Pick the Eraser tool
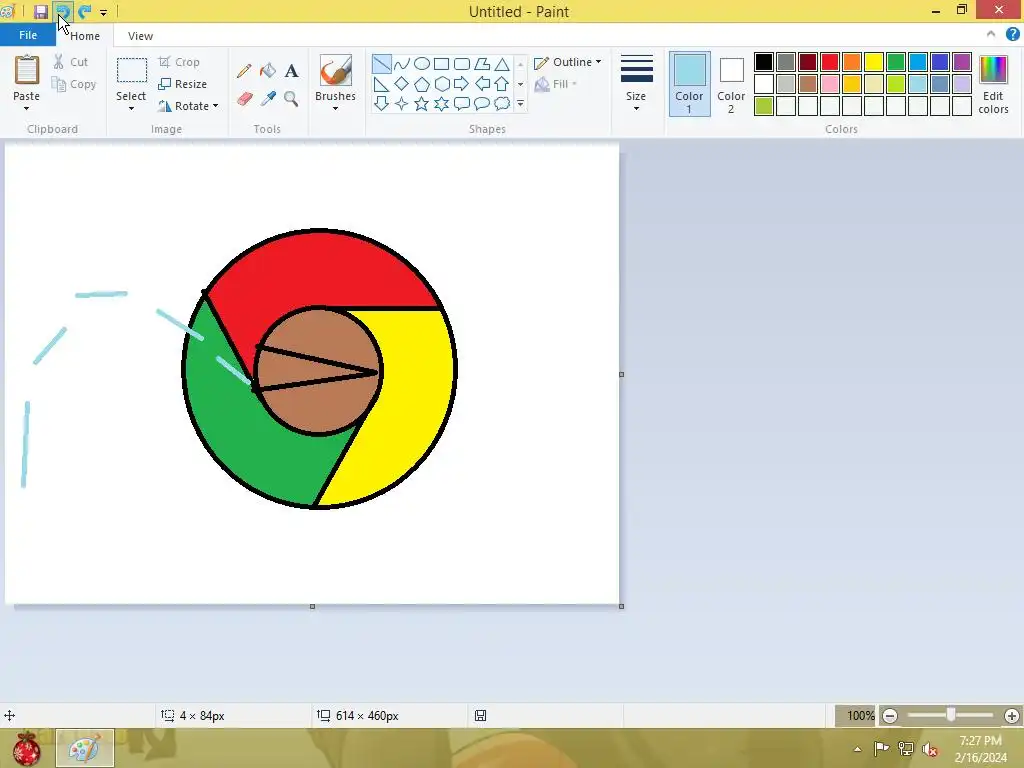 [x=244, y=99]
